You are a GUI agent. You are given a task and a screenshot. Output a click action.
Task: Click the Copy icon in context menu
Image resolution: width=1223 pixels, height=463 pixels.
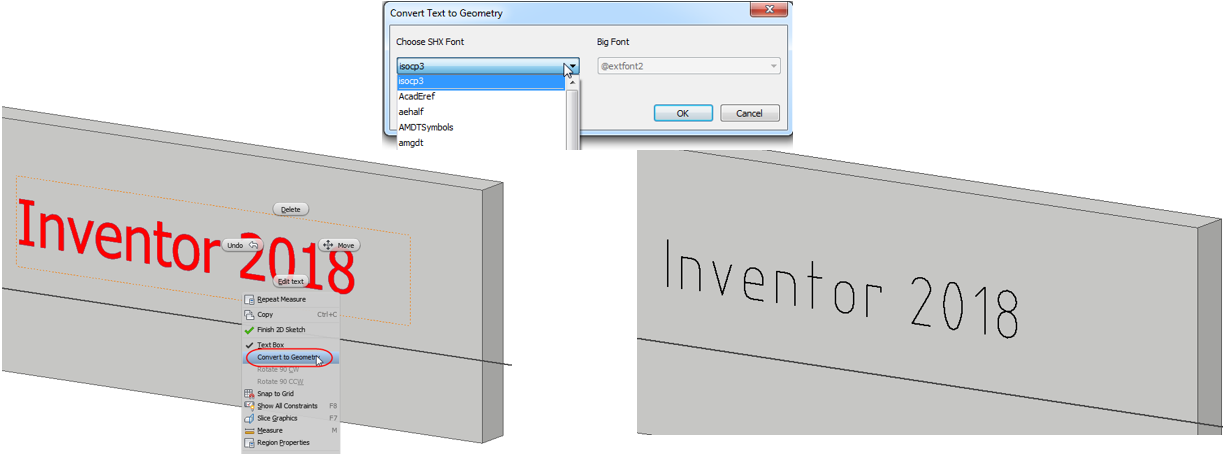click(249, 314)
